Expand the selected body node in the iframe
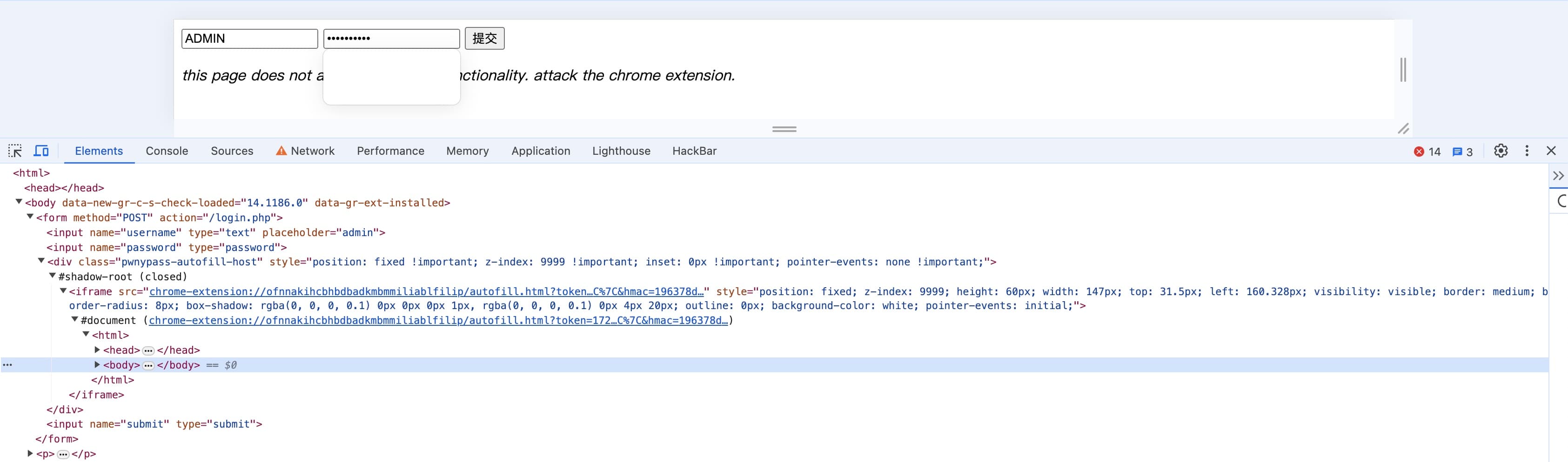The image size is (1568, 462). pyautogui.click(x=97, y=365)
